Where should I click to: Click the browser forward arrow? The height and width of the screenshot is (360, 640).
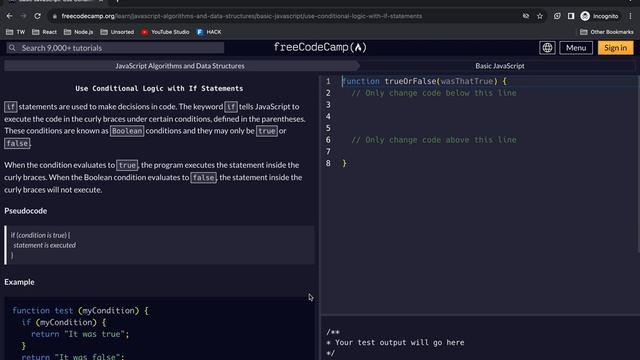(23, 16)
